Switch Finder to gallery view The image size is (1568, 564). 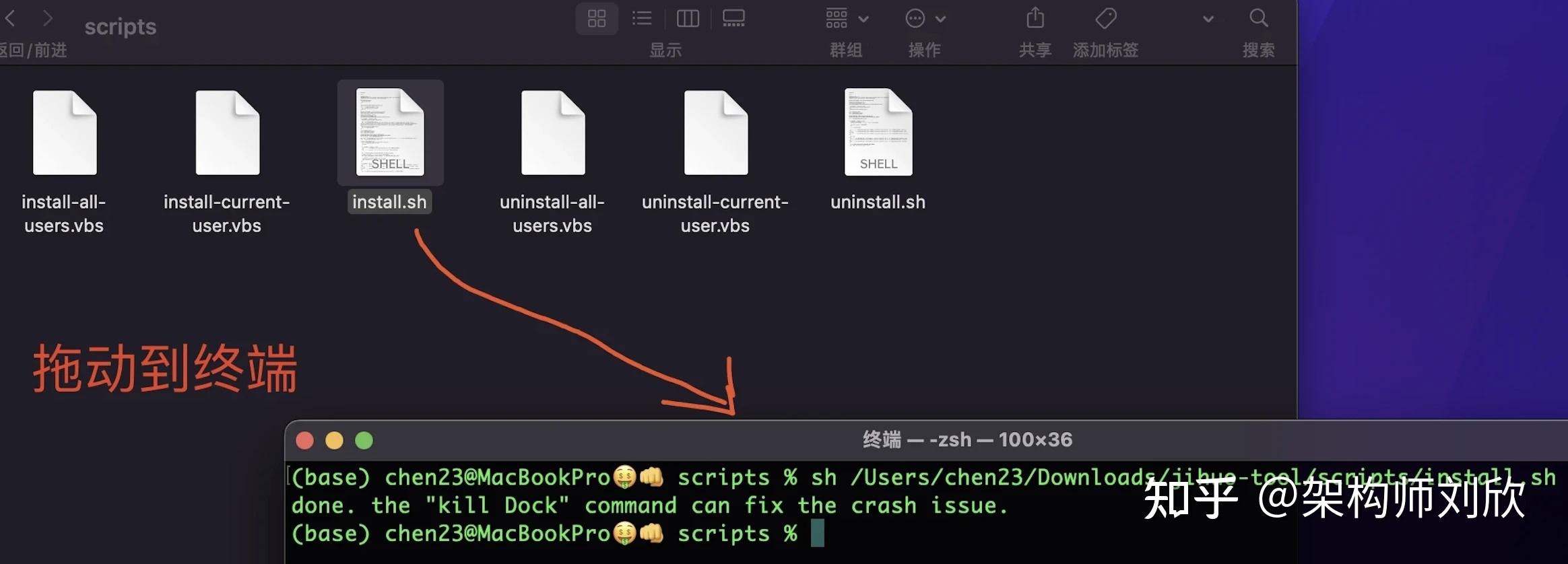733,18
